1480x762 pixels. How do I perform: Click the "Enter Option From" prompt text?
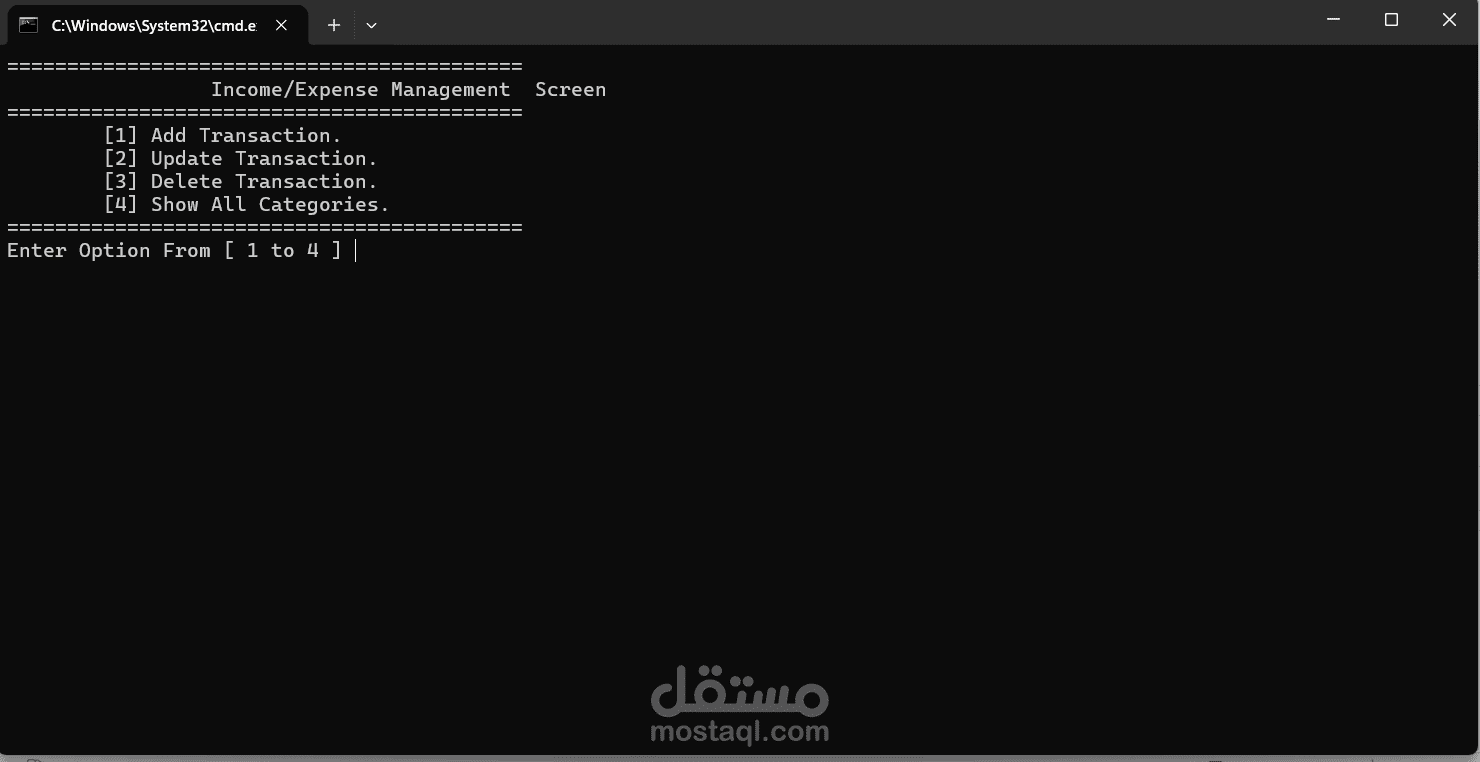pos(109,250)
